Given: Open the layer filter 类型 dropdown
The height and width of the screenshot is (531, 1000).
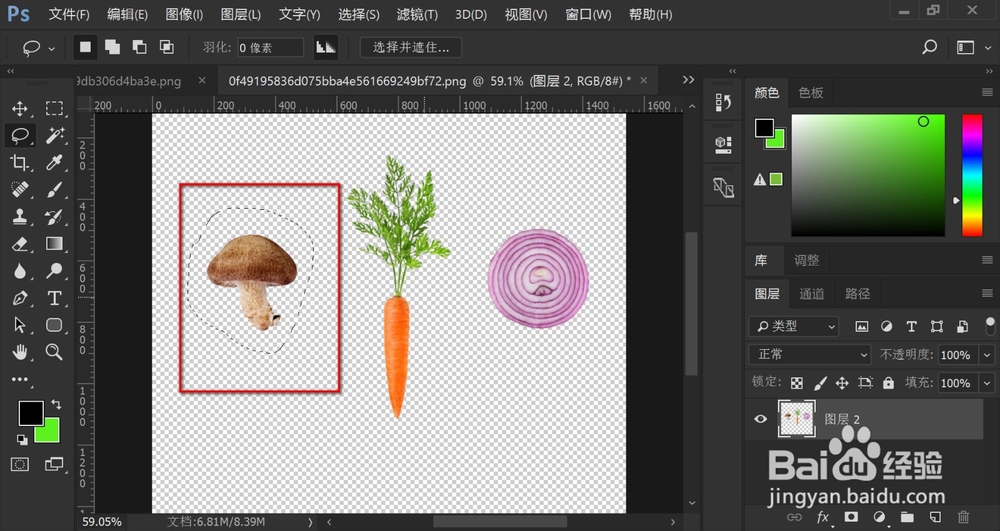Looking at the screenshot, I should point(794,326).
